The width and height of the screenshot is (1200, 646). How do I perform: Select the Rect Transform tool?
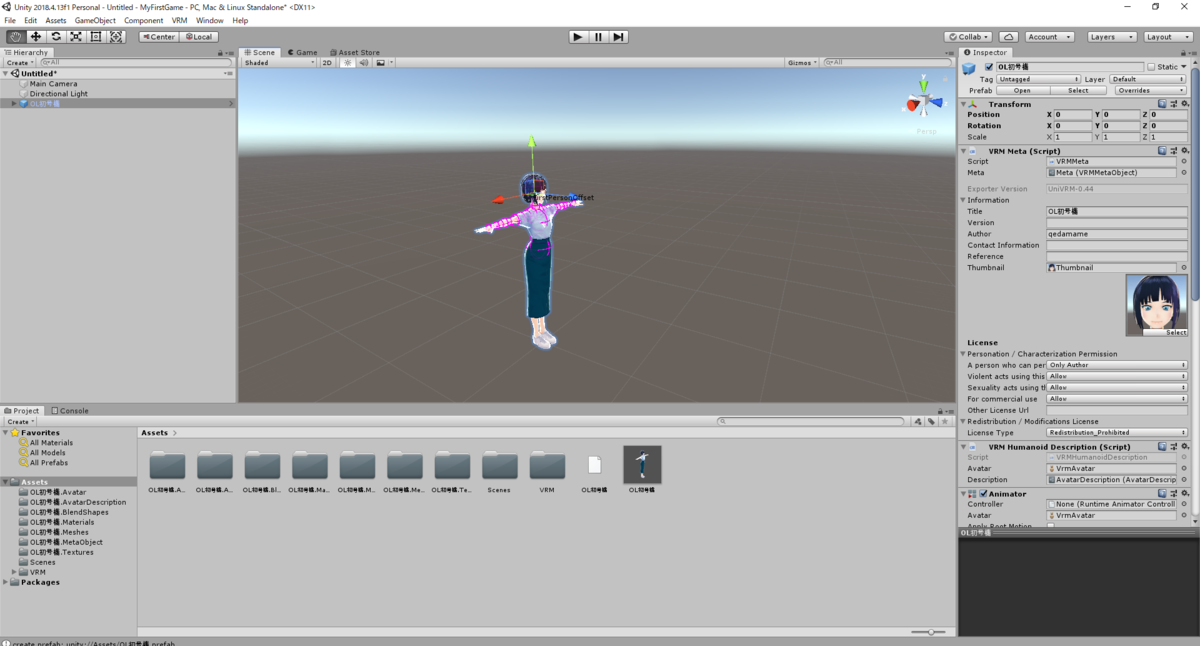point(96,37)
